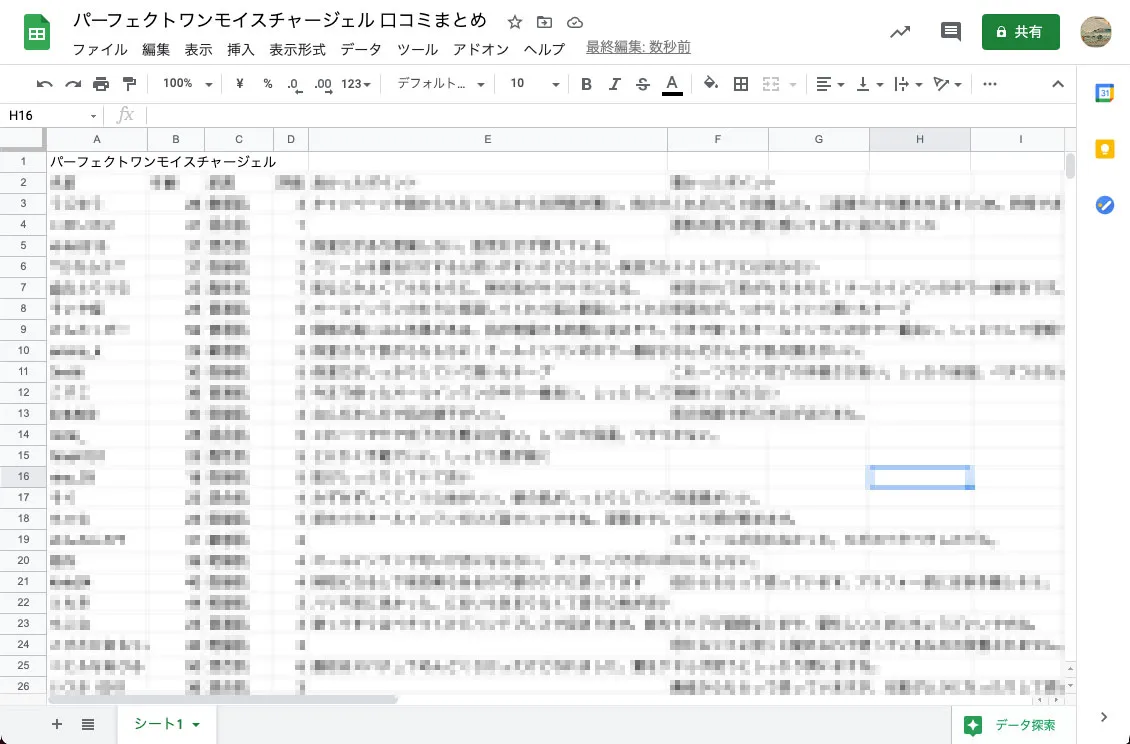1130x744 pixels.
Task: Open the comment history
Action: coord(950,31)
